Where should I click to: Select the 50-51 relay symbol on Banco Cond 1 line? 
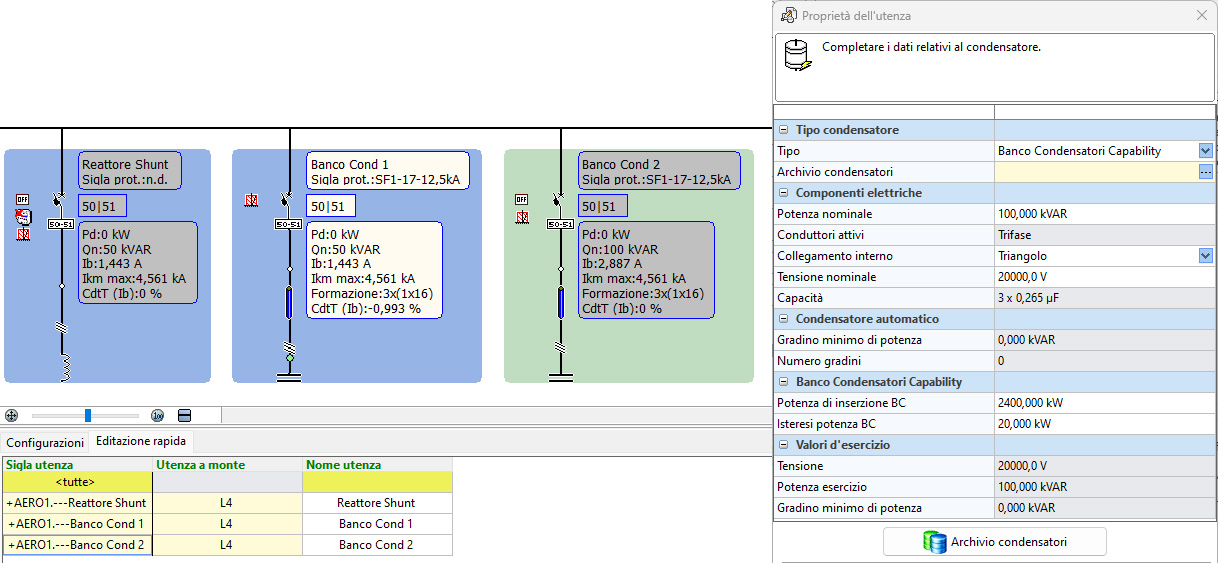[288, 224]
